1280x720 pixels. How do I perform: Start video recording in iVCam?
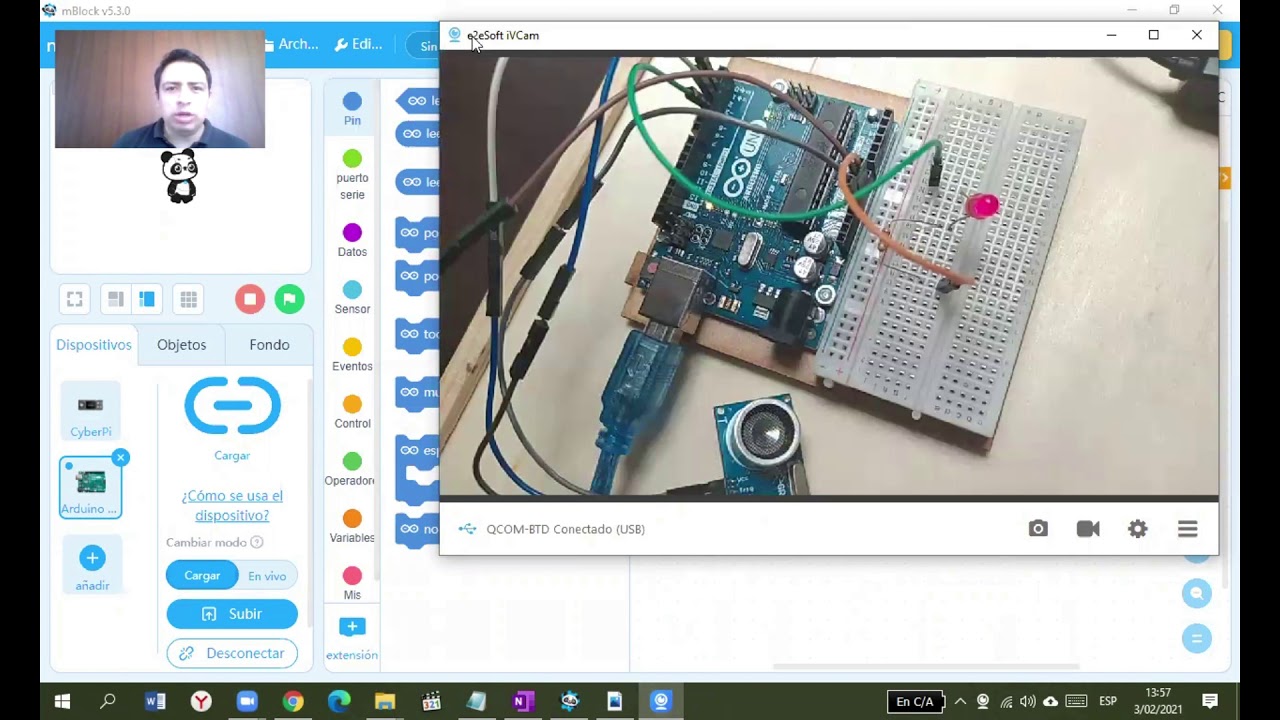coord(1088,529)
